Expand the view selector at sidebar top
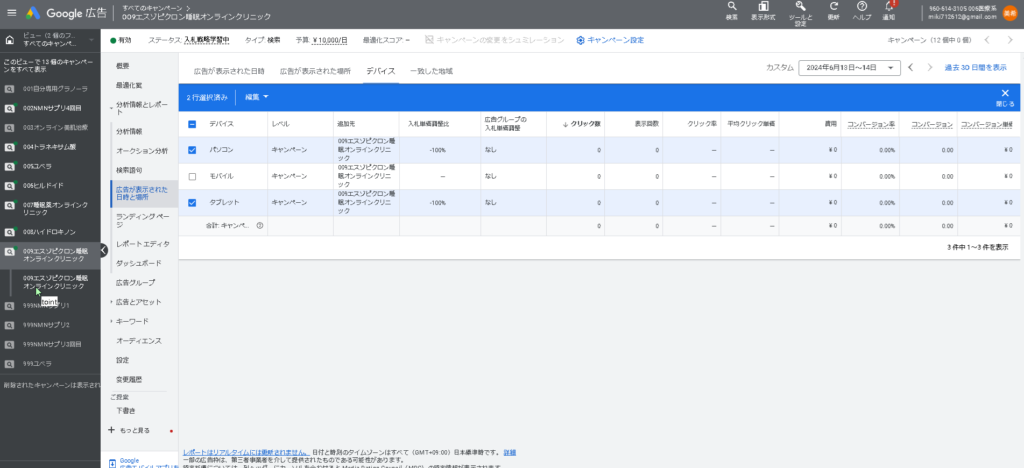This screenshot has width=1024, height=468. pos(91,40)
